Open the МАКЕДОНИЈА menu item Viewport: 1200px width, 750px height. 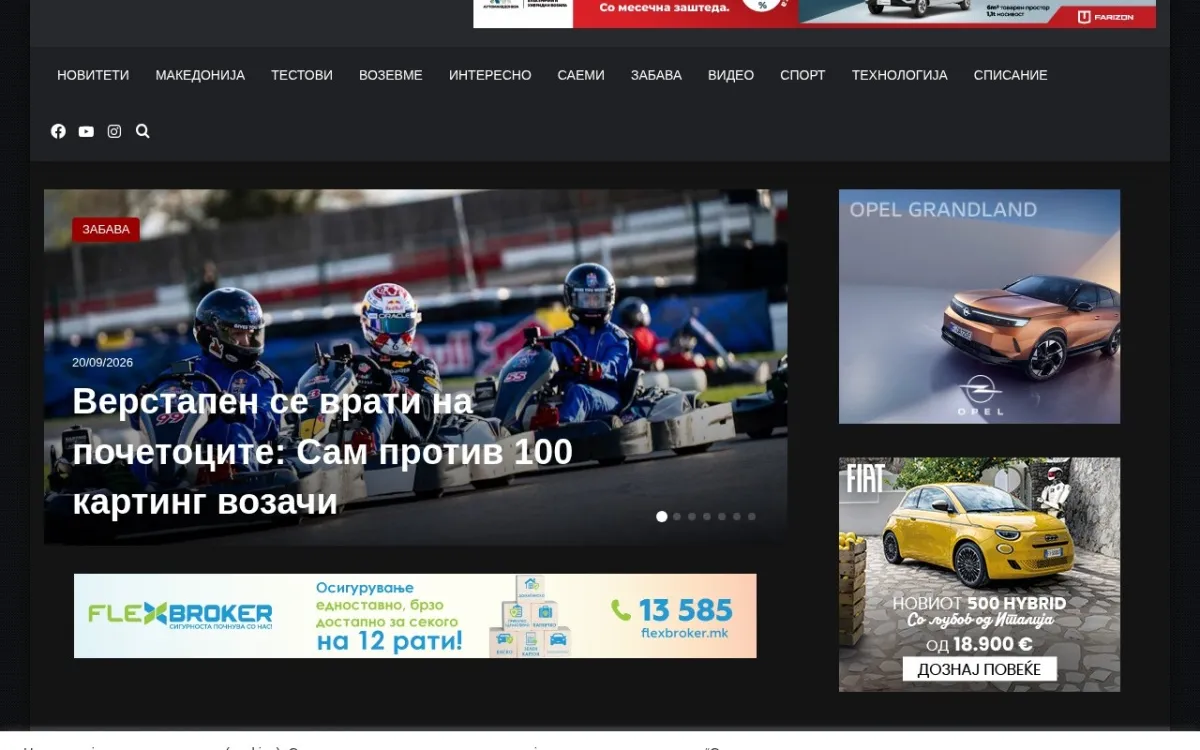coord(200,75)
